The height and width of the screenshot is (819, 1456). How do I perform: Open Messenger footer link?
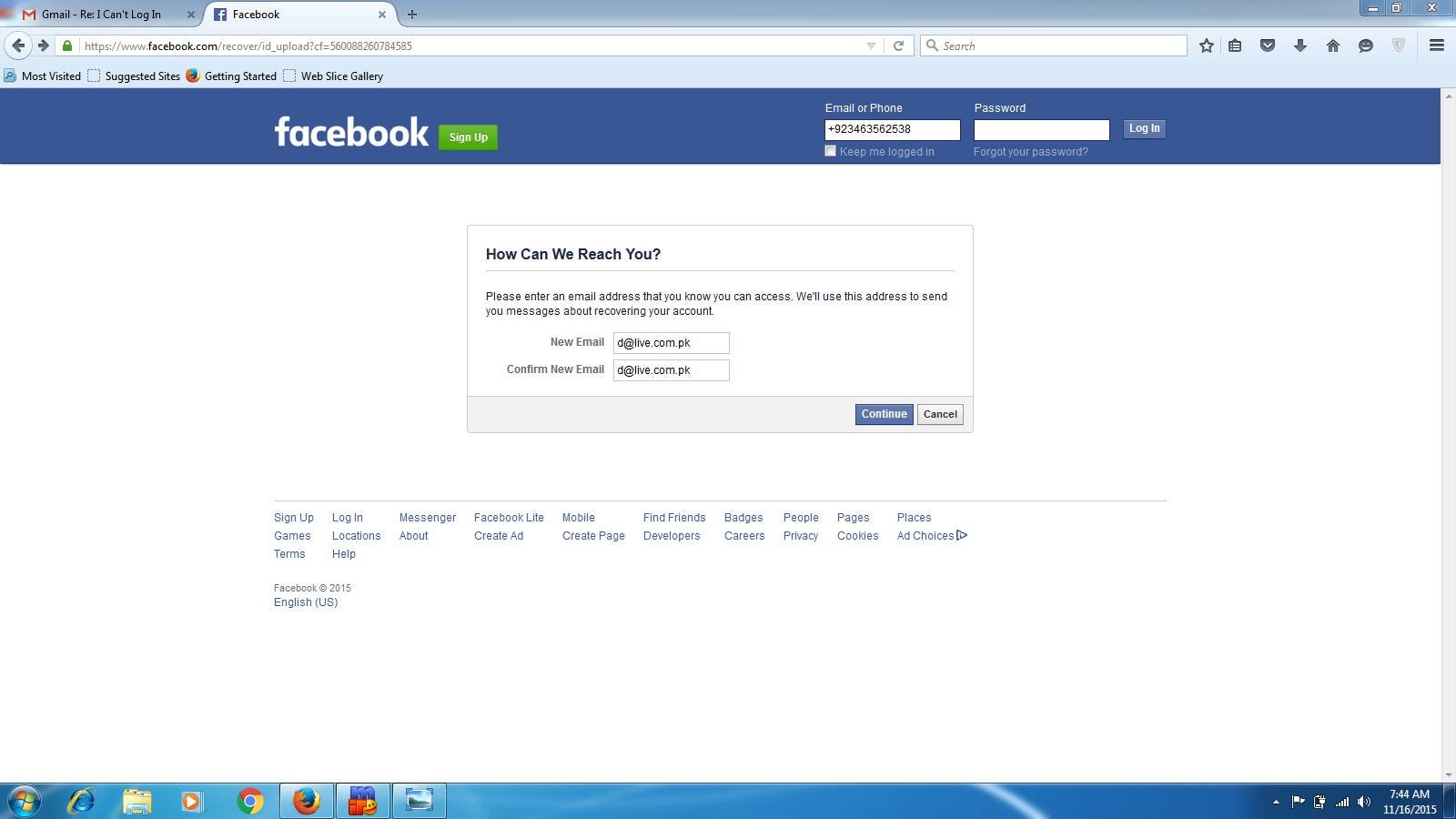pyautogui.click(x=427, y=518)
